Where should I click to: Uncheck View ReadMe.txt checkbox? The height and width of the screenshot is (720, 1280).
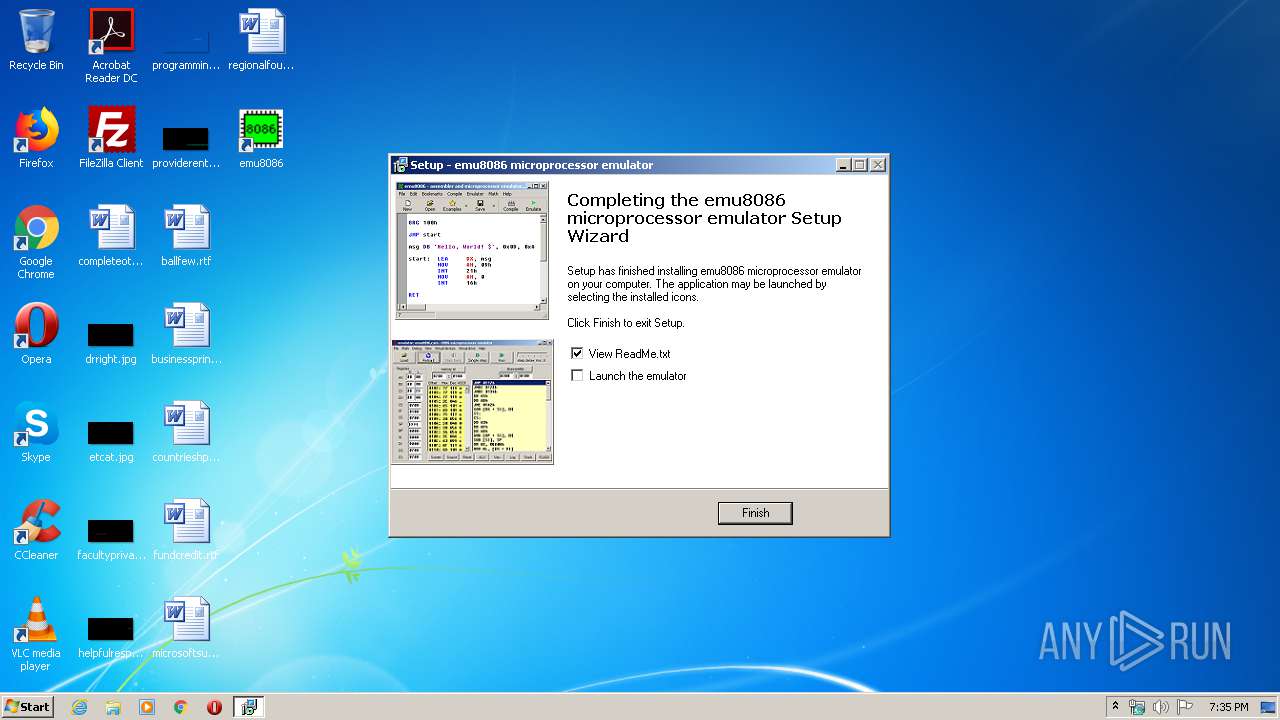(577, 353)
